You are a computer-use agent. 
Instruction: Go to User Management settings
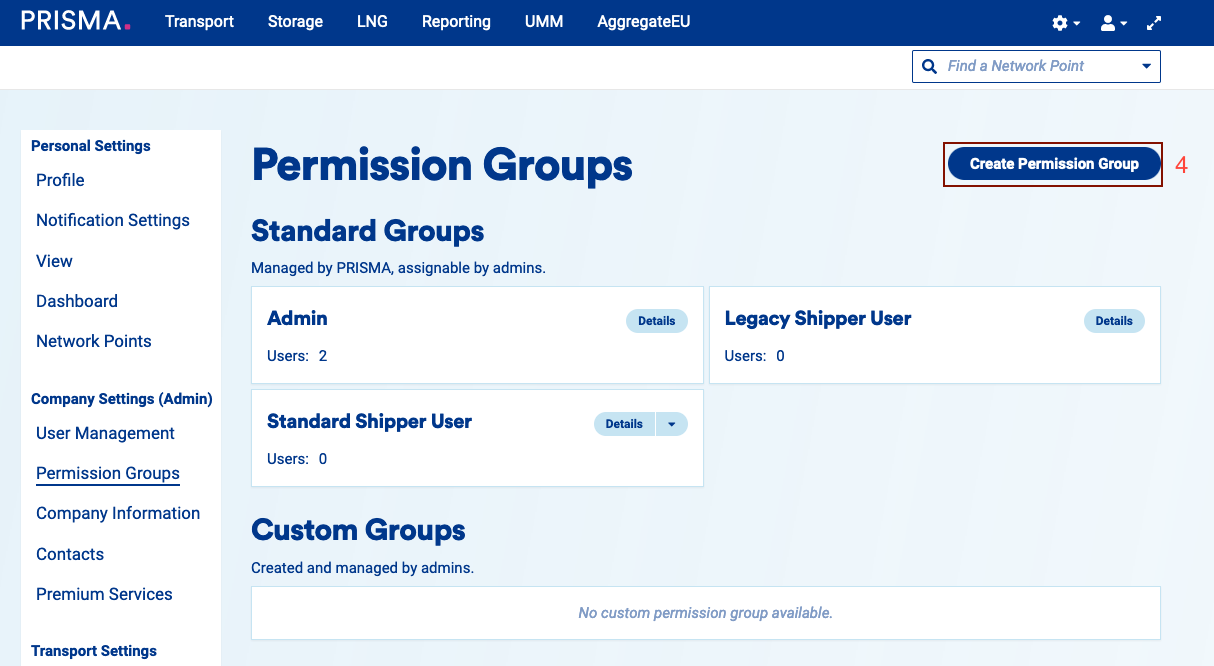105,433
